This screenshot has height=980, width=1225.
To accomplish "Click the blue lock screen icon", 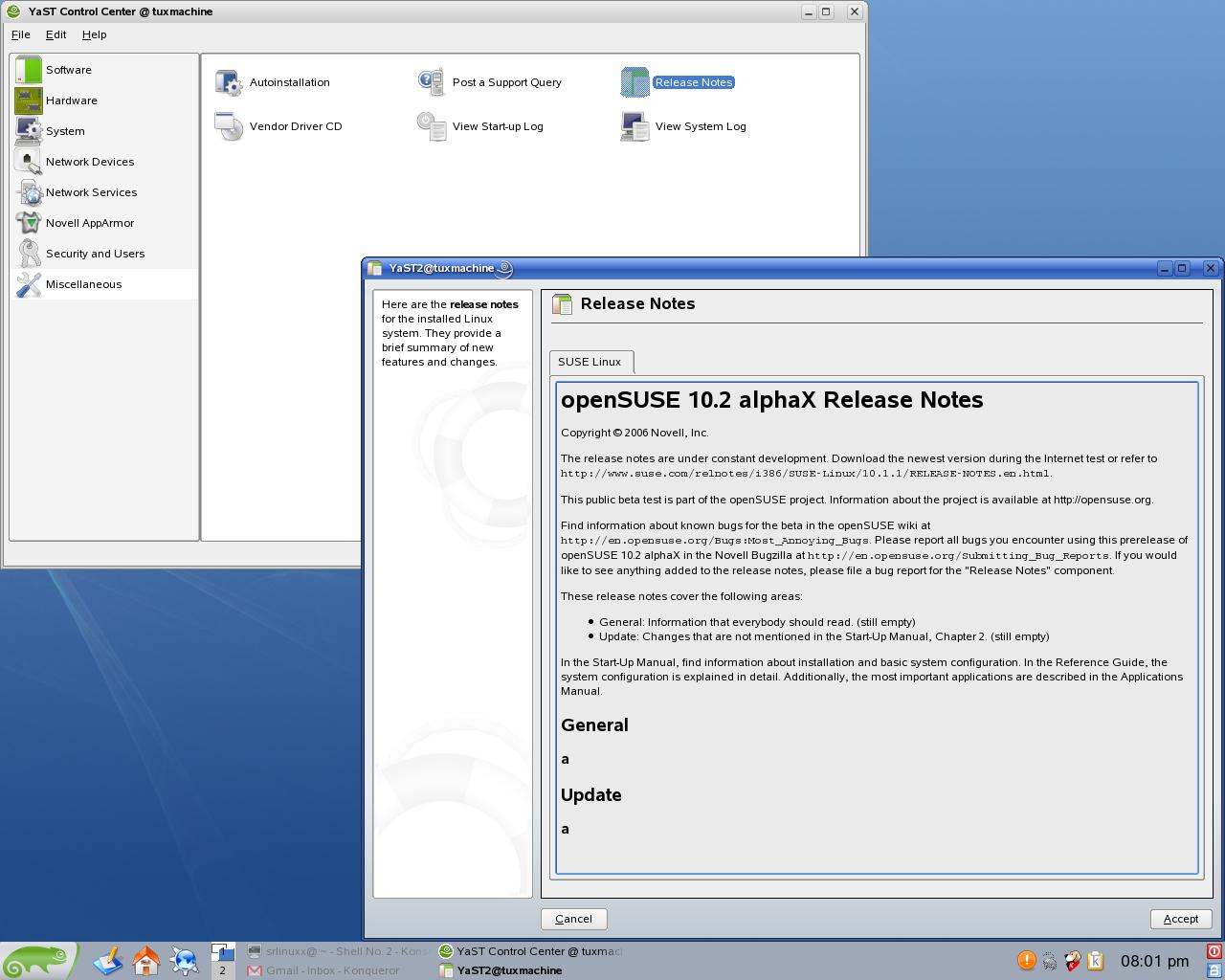I will [x=1214, y=970].
